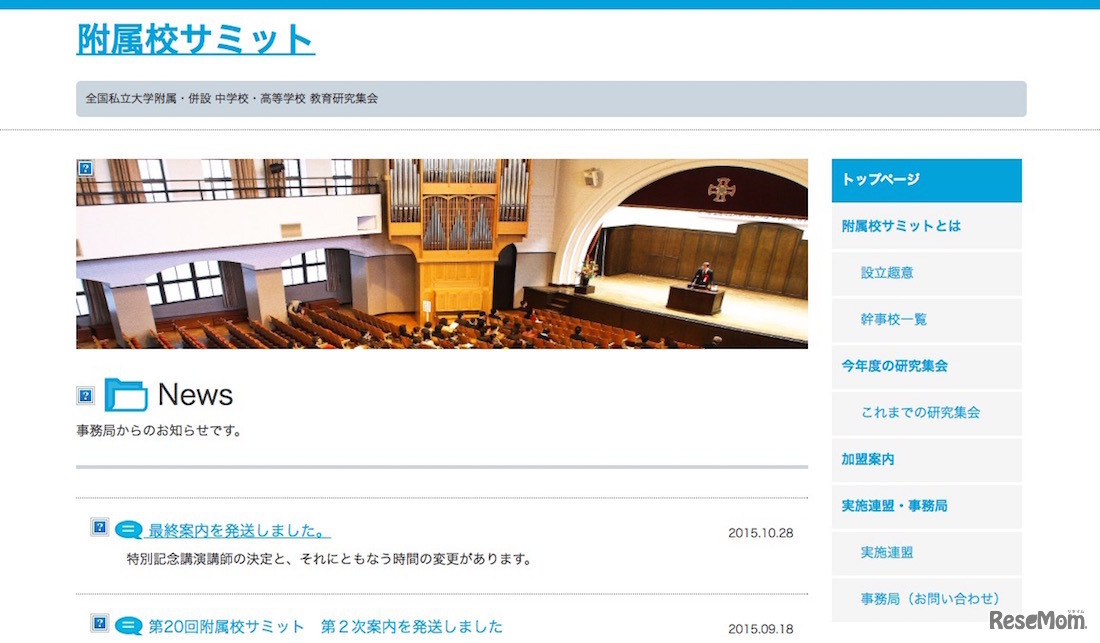Click the ReseMom logo watermark
Screen dimensions: 1100x643
click(1037, 620)
